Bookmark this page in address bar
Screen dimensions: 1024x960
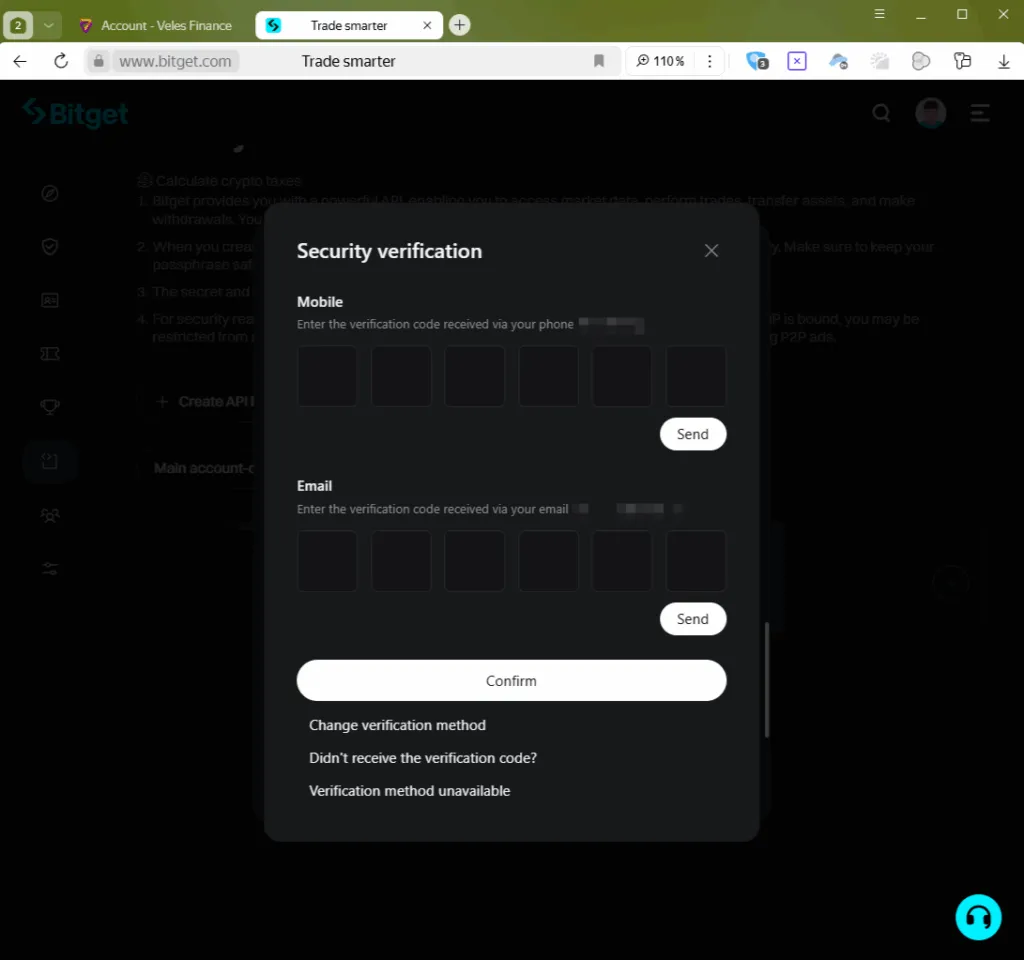pyautogui.click(x=599, y=61)
